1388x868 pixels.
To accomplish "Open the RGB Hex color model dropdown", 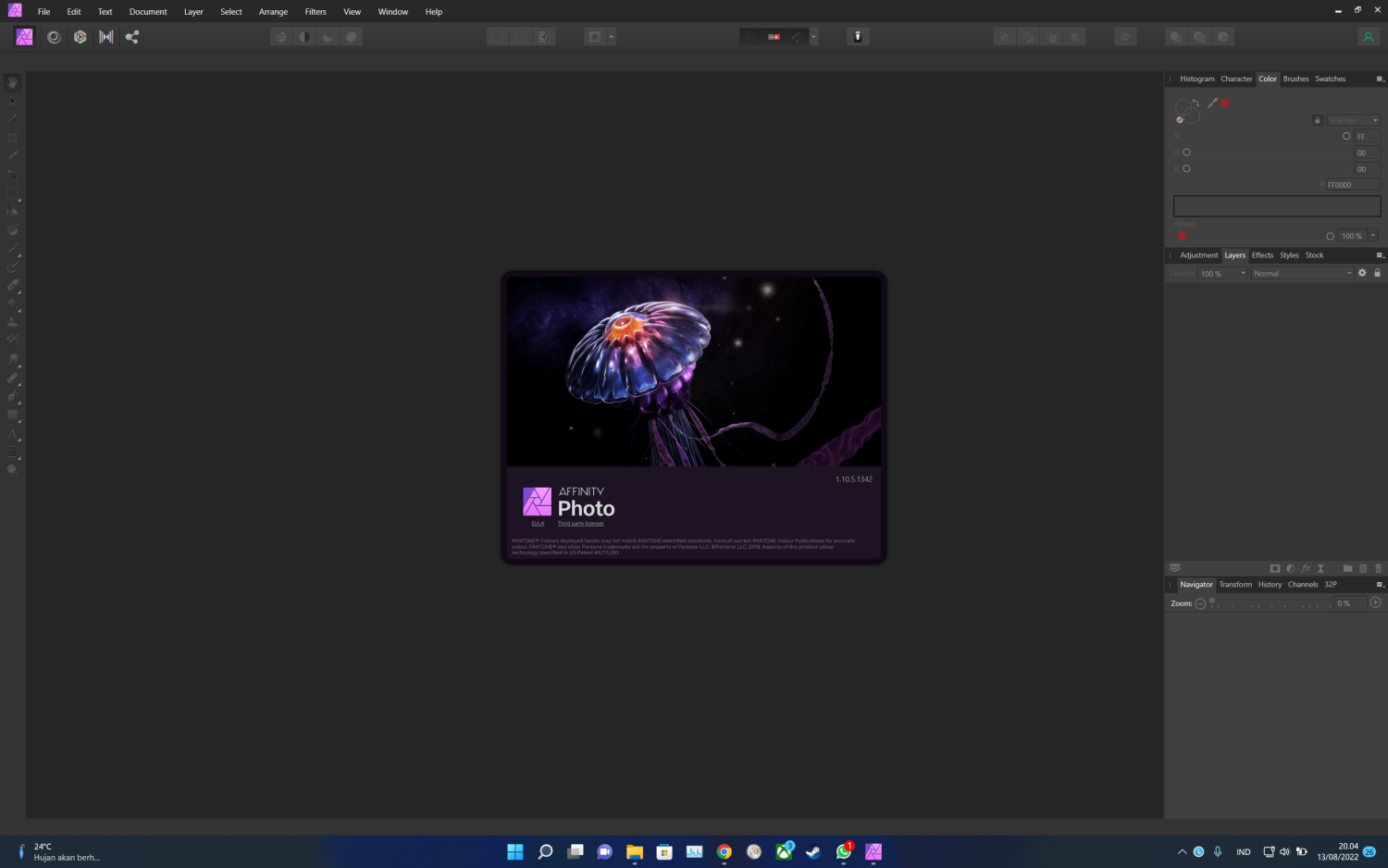I will pyautogui.click(x=1353, y=120).
